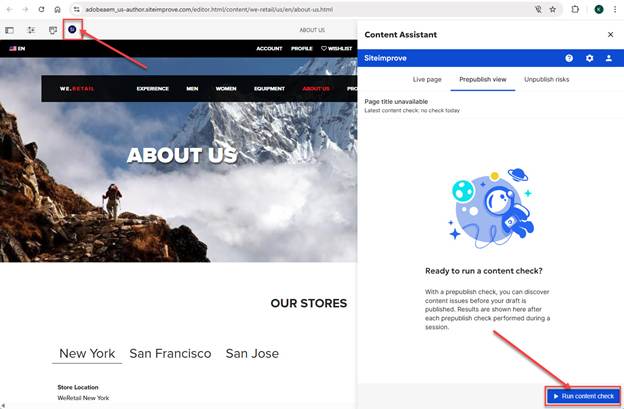Open the WOMEN navigation item
This screenshot has width=624, height=409.
coord(226,88)
